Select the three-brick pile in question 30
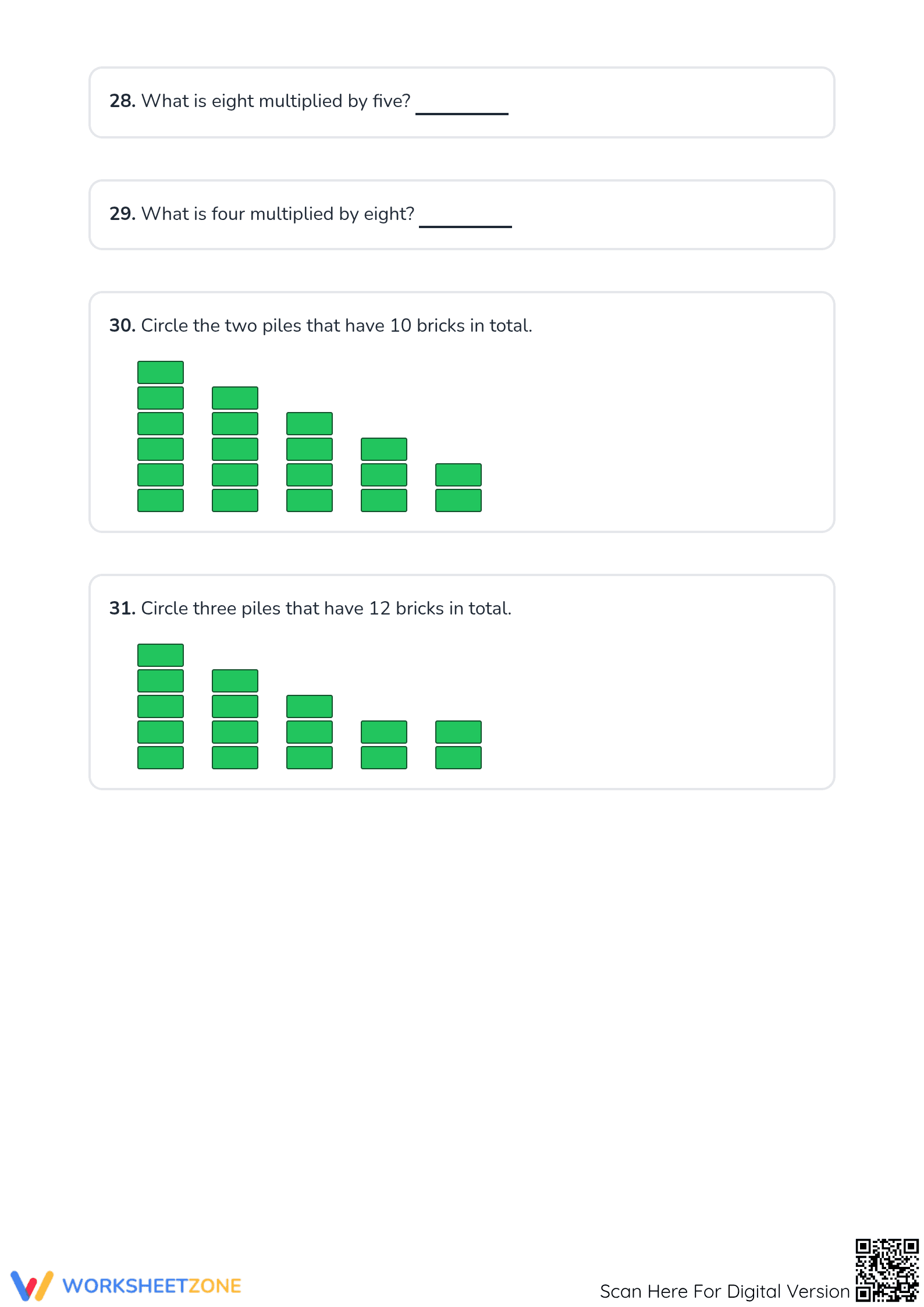Viewport: 924px width, 1307px height. point(384,475)
